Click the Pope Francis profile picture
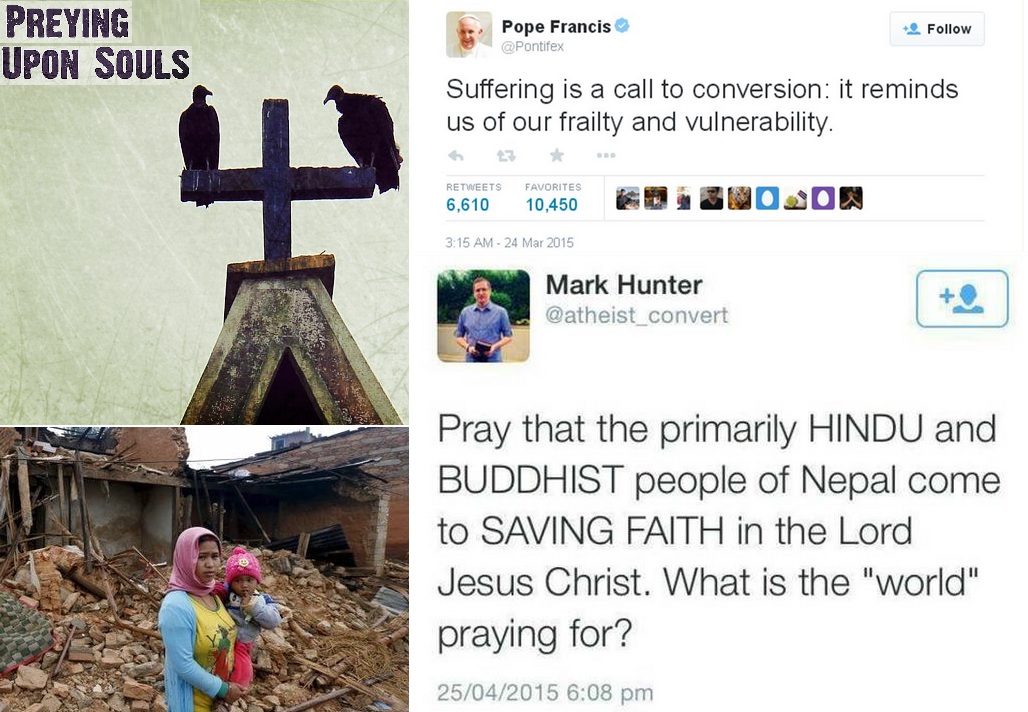Viewport: 1028px width, 712px height. (x=469, y=34)
